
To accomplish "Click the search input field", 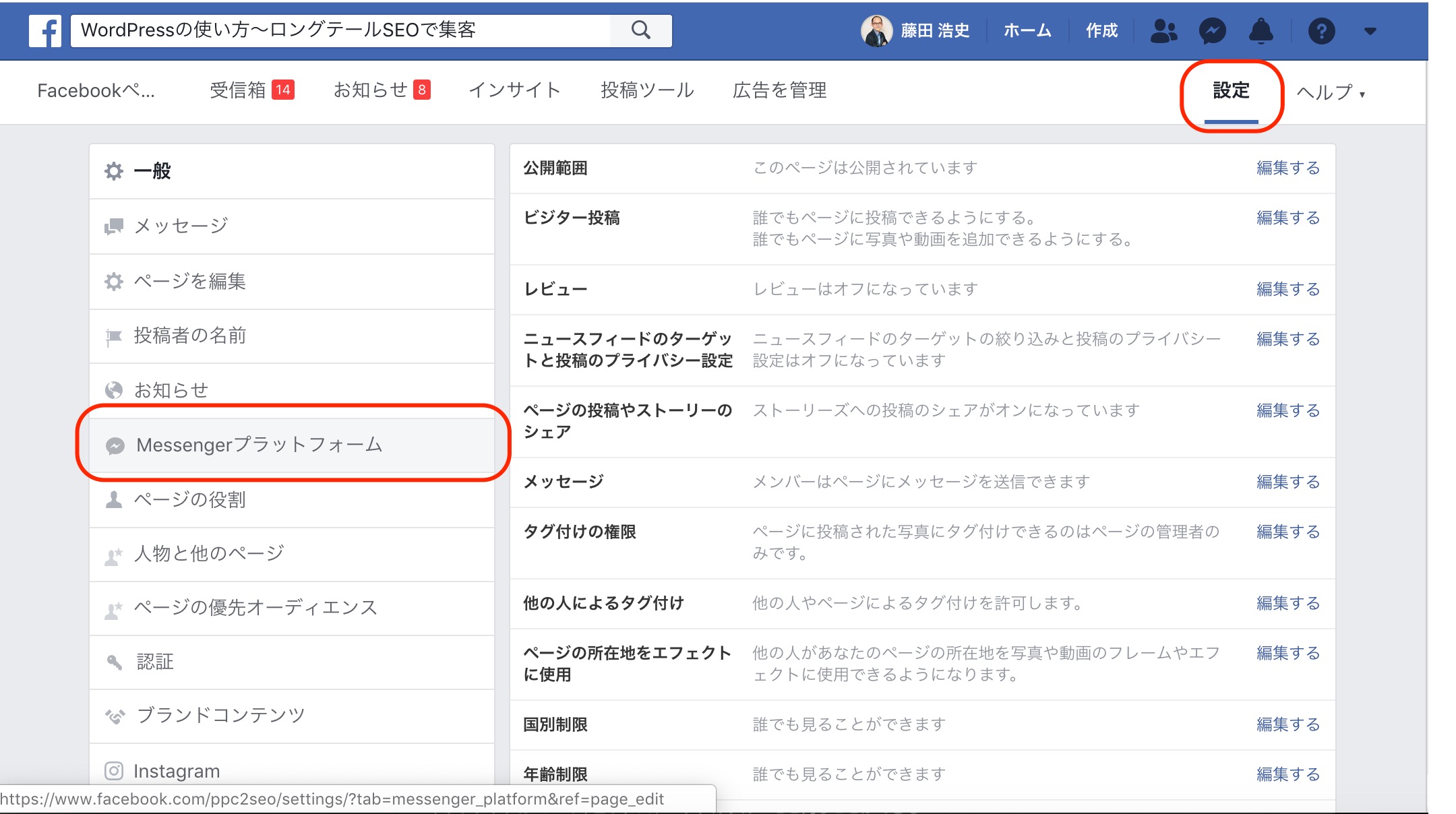I will (x=340, y=30).
